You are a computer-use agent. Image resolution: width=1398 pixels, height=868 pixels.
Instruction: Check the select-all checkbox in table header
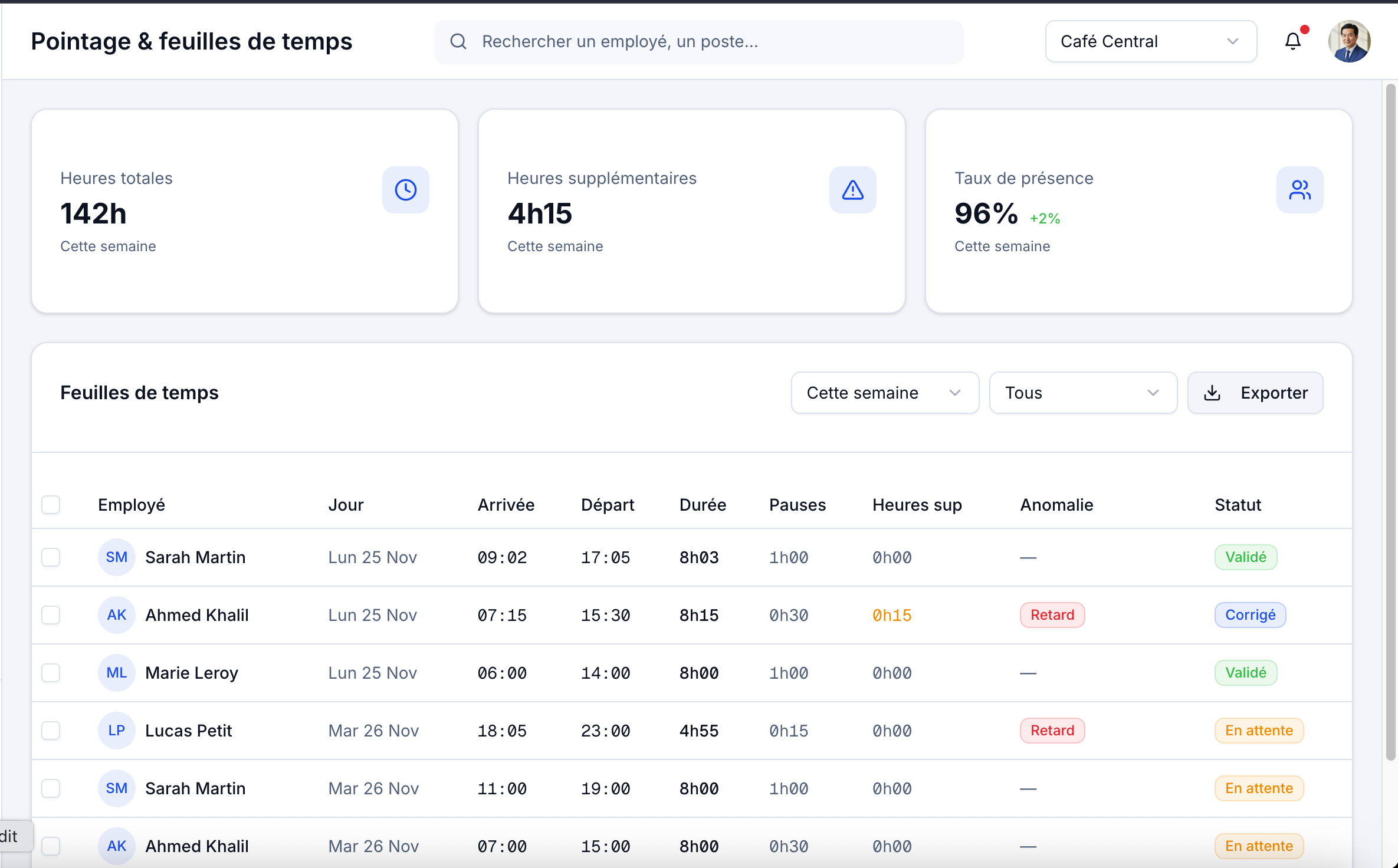pos(51,505)
